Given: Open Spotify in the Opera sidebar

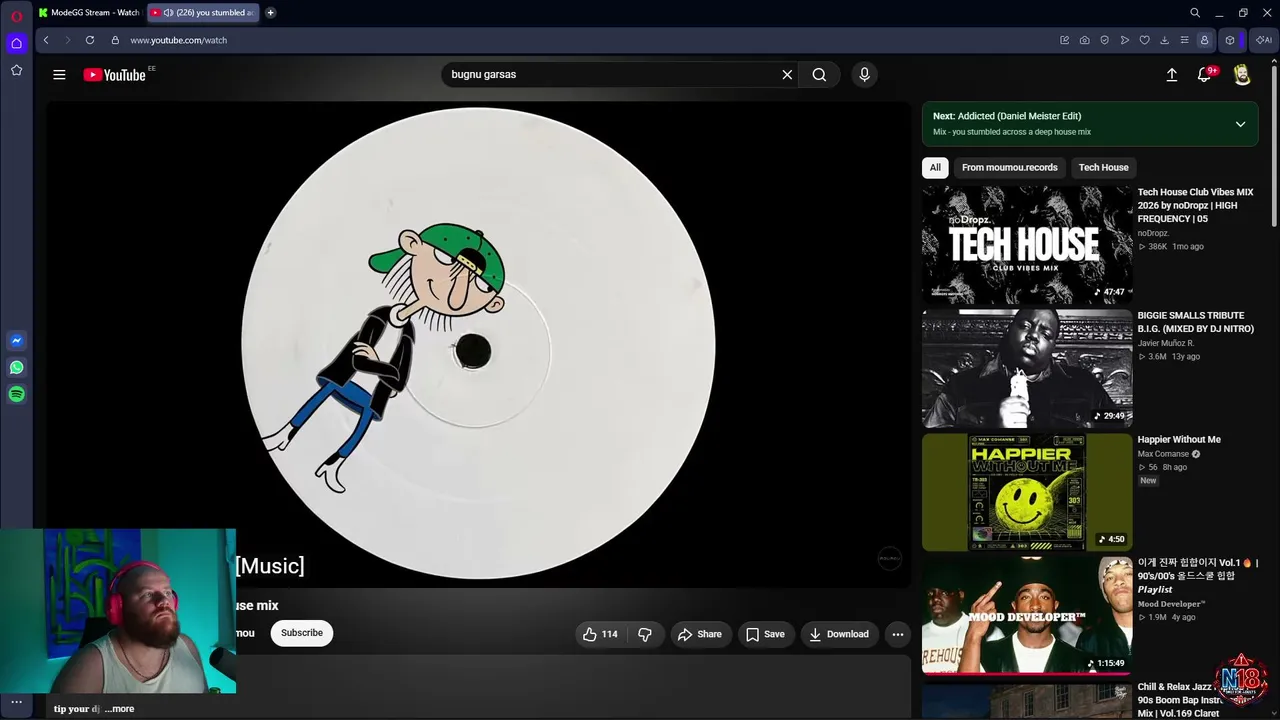Looking at the screenshot, I should pos(16,394).
